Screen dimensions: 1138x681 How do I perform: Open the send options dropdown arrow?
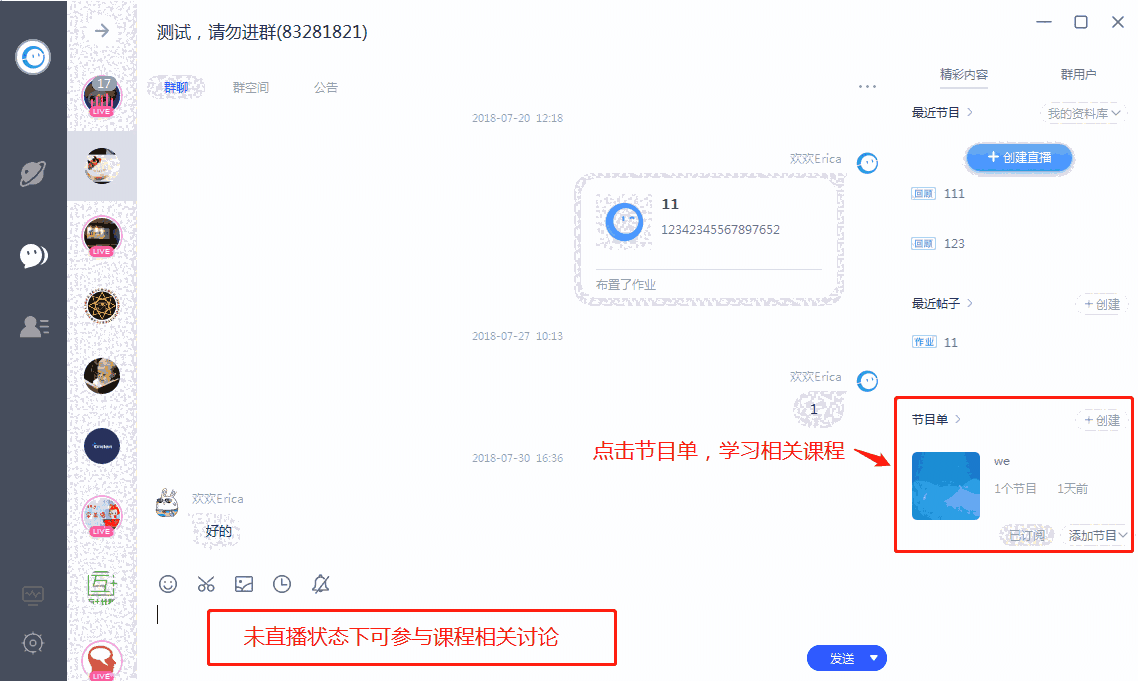874,658
